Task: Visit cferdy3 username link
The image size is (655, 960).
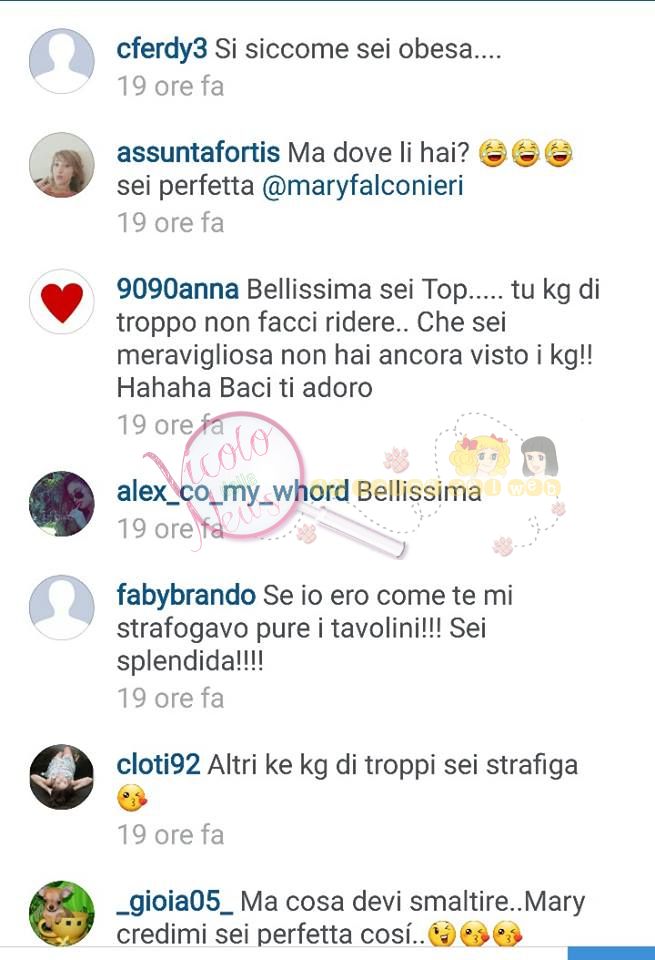Action: coord(162,49)
